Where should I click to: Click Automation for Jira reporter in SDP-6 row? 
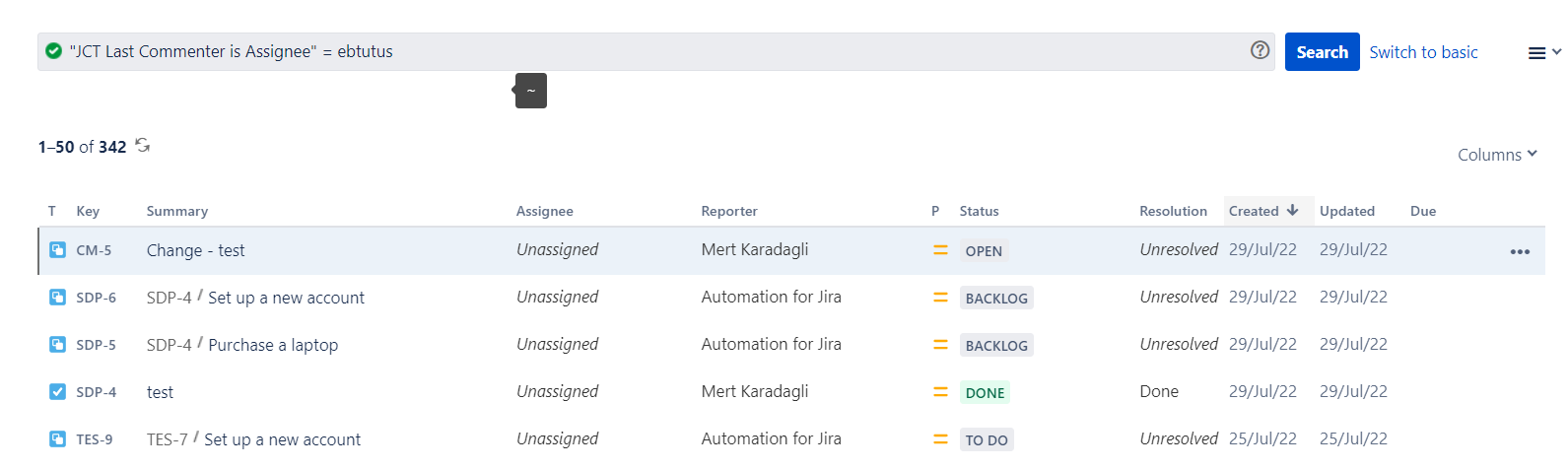tap(771, 297)
